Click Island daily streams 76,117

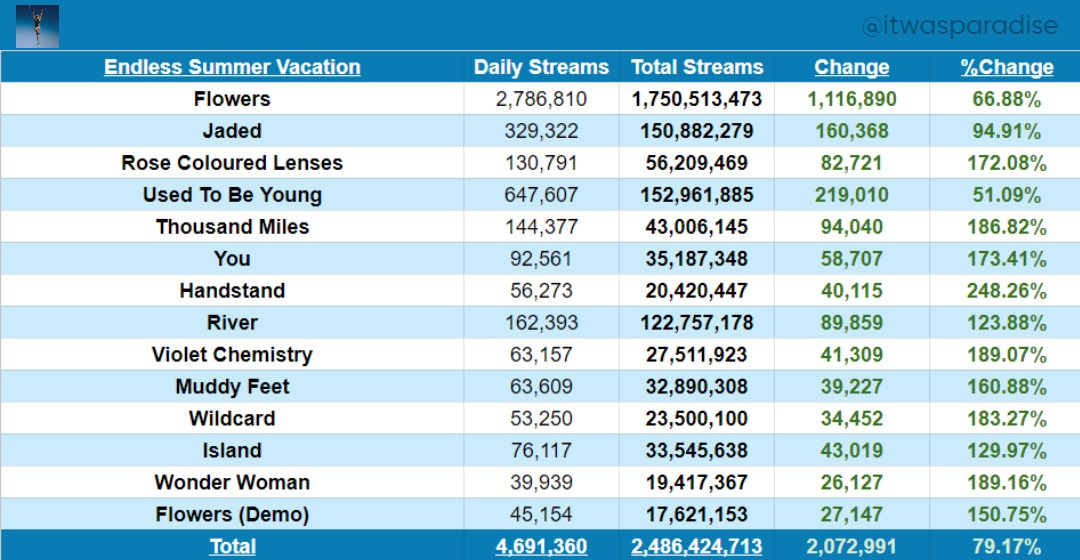(x=541, y=450)
